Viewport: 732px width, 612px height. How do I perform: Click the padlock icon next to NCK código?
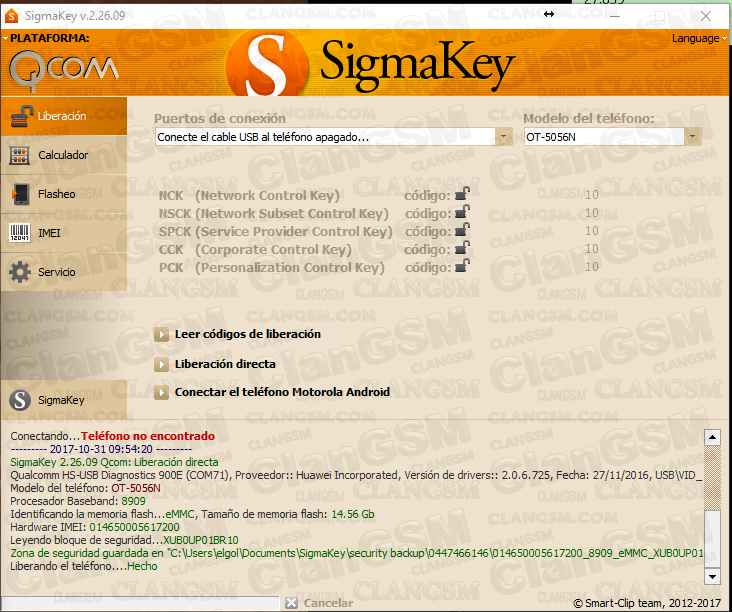click(462, 193)
